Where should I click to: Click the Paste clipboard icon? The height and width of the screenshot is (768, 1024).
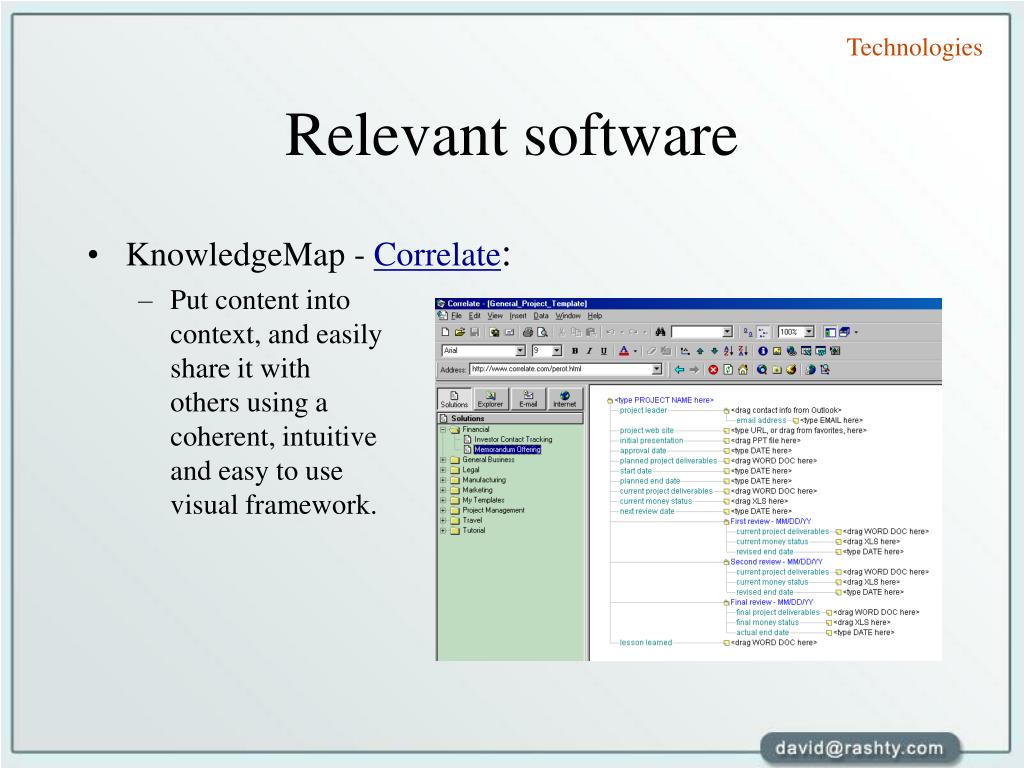point(590,332)
